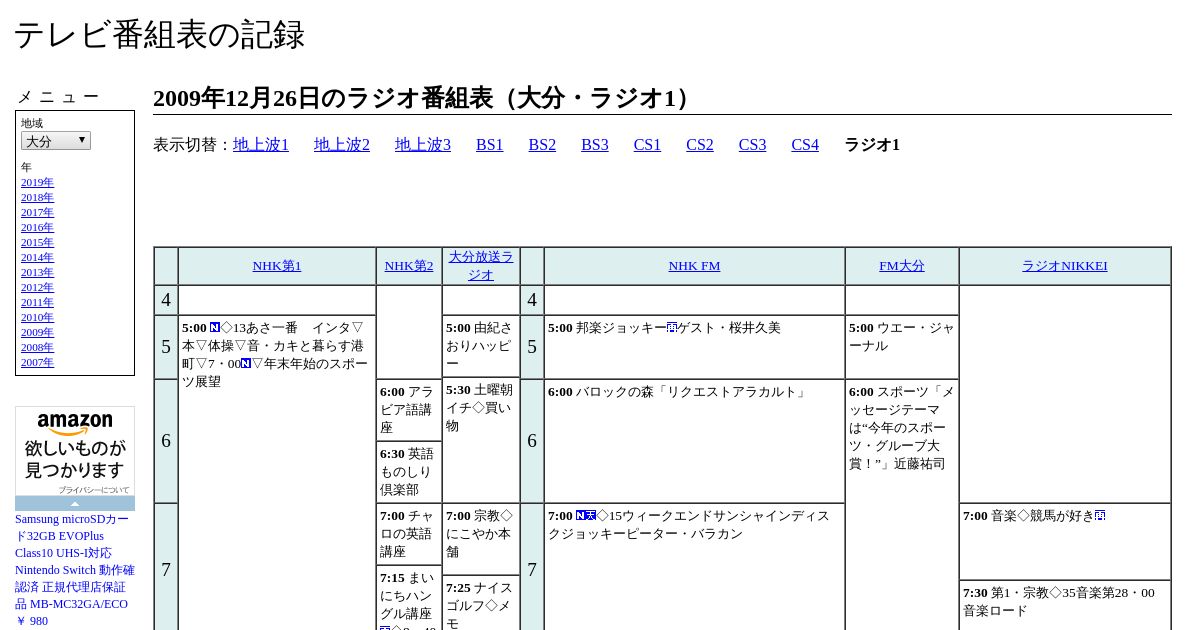Click the Amazon ad banner image

point(75,451)
